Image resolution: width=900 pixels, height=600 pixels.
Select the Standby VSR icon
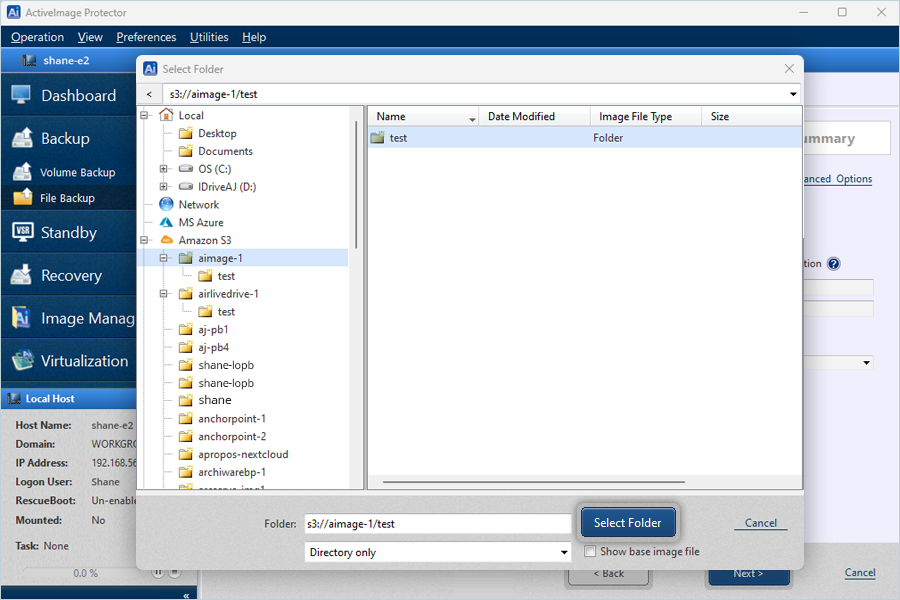tap(22, 232)
